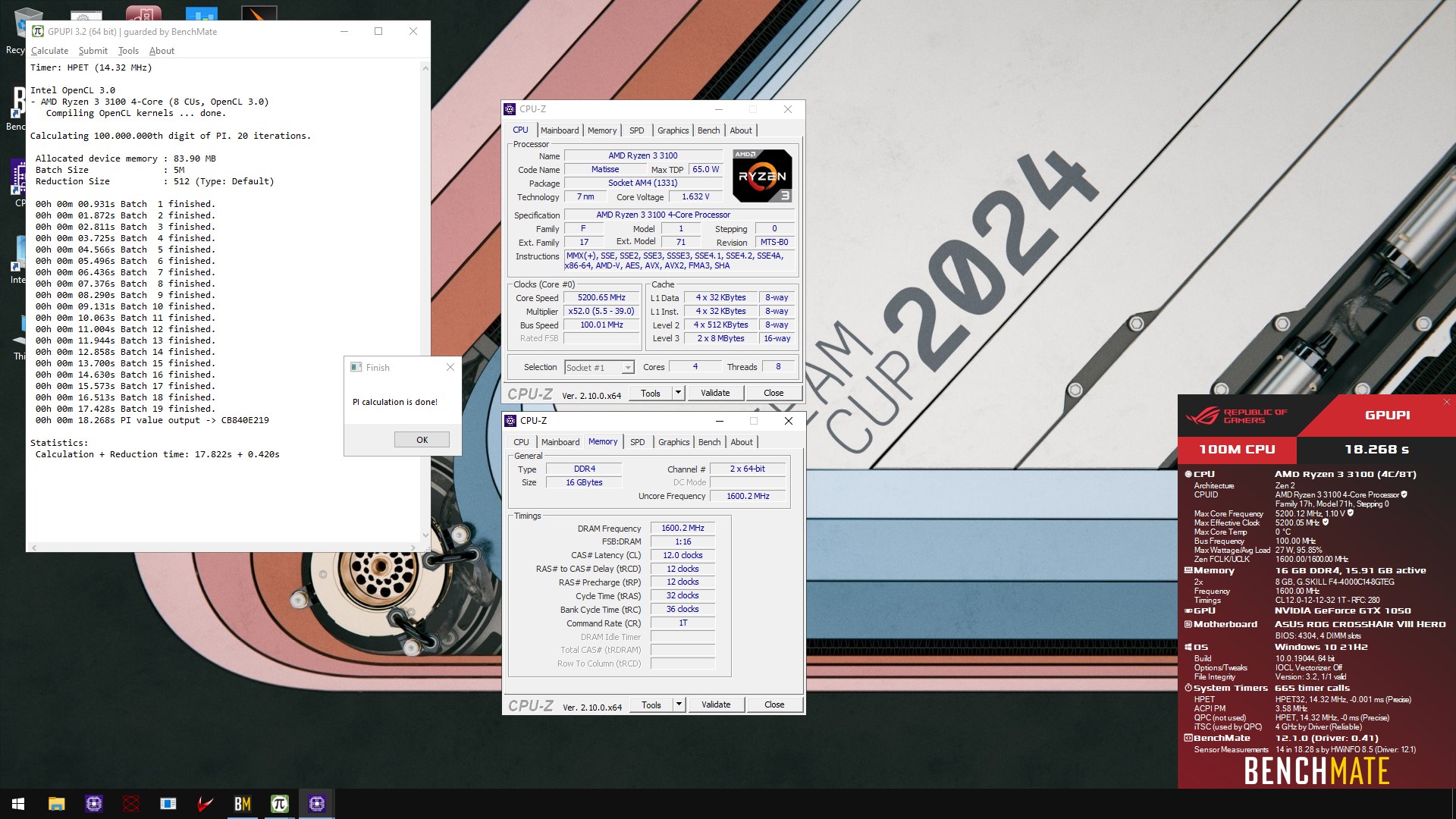Screen dimensions: 1456x819
Task: Open the Submit menu in GPUPI
Action: pos(93,51)
